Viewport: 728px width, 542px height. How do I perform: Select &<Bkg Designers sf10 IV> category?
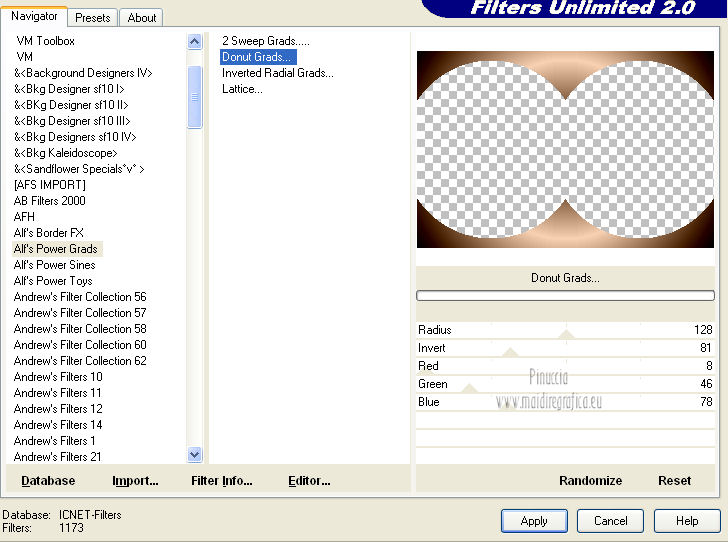75,137
